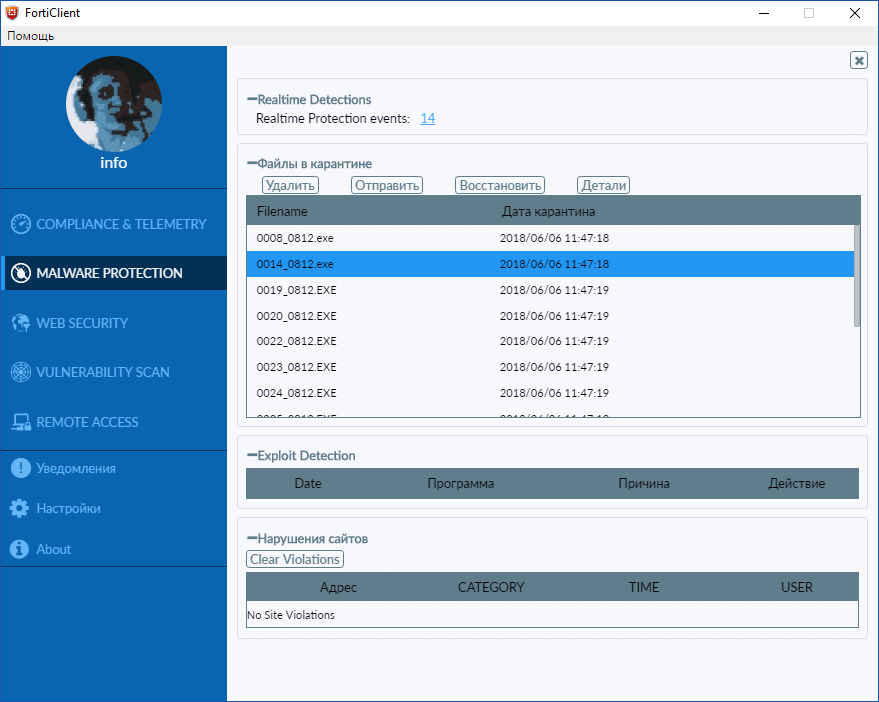Viewport: 879px width, 702px height.
Task: Click the Malware Protection bug icon
Action: tap(21, 273)
